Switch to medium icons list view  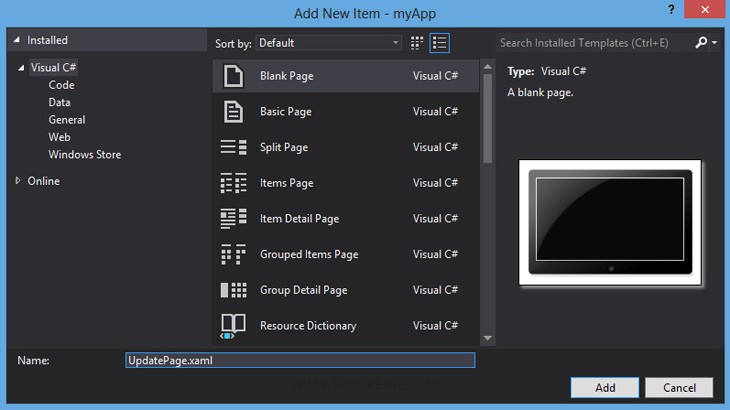click(x=440, y=43)
